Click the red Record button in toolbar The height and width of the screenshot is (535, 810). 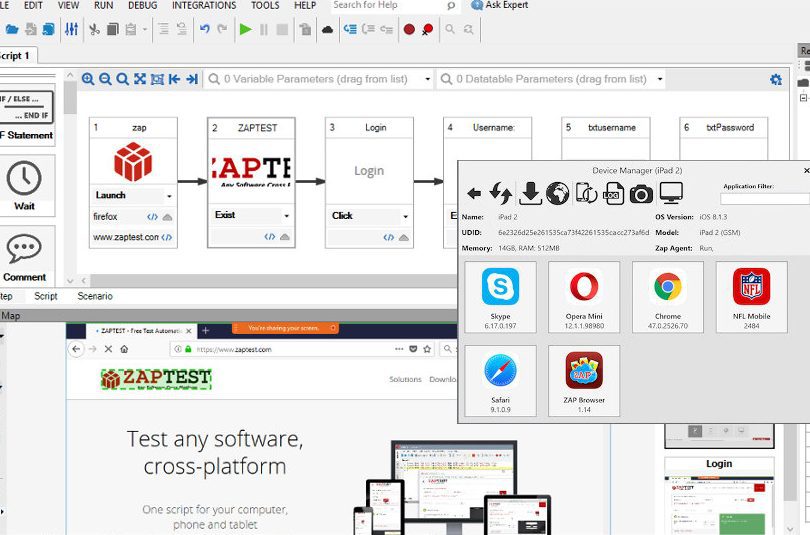click(409, 30)
